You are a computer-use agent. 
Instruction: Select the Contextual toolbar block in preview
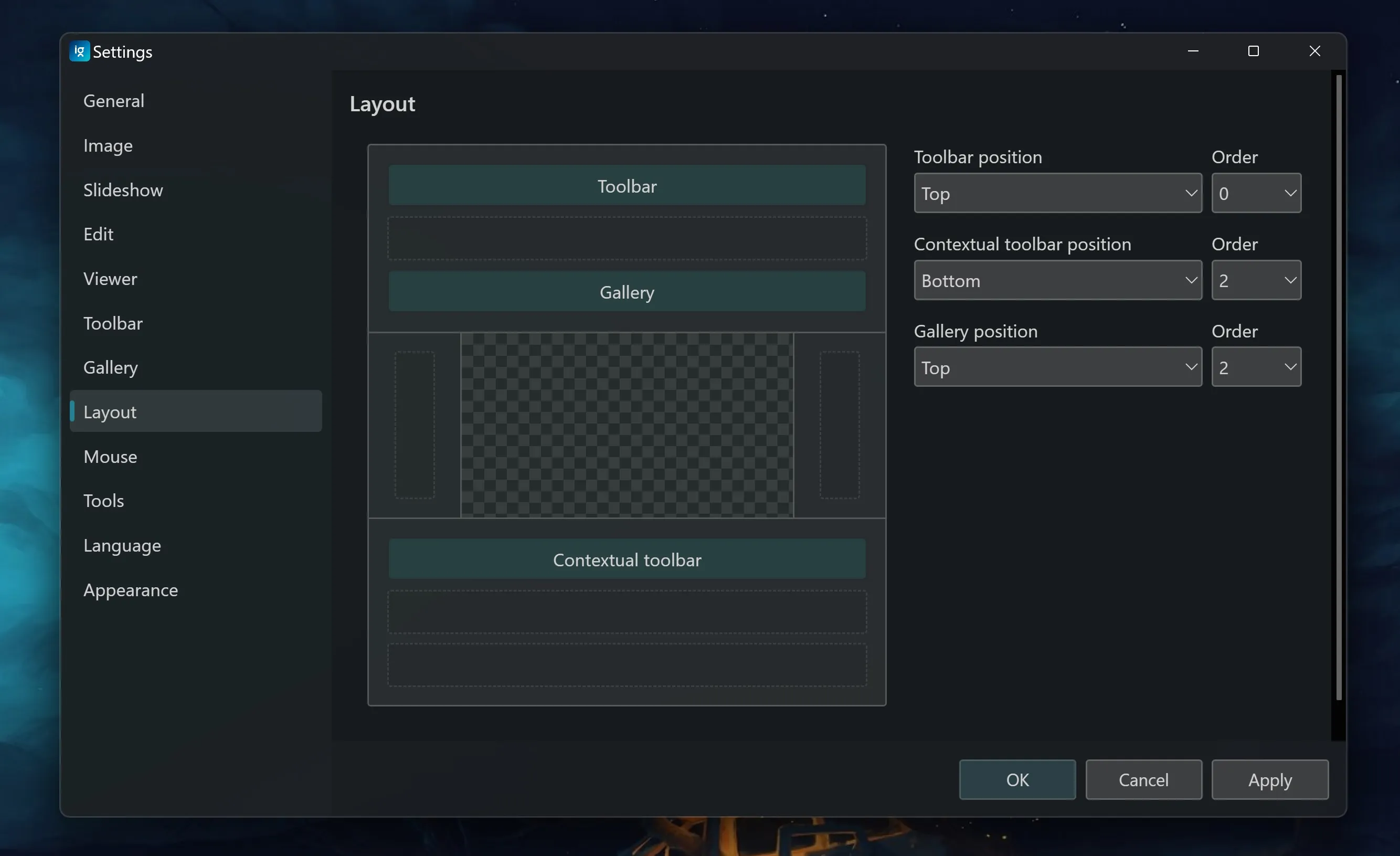coord(627,559)
